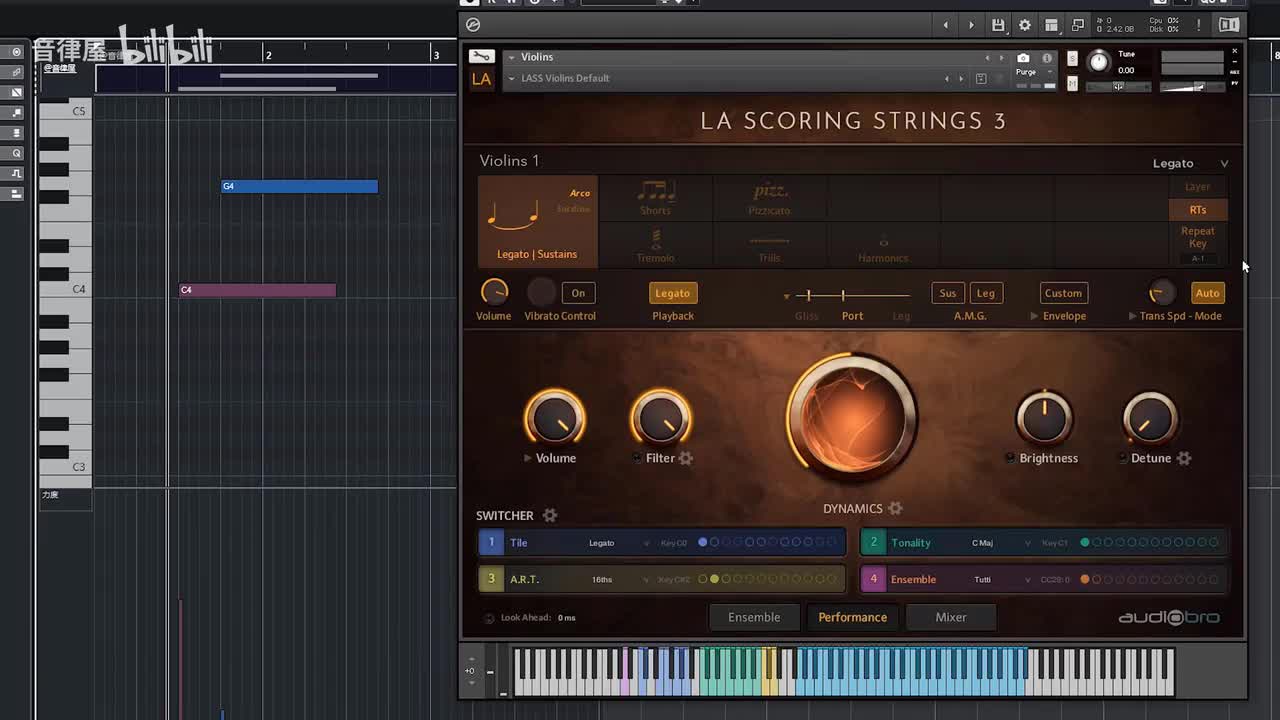Open Kontakt options gear in header
Image resolution: width=1280 pixels, height=720 pixels.
point(1025,25)
